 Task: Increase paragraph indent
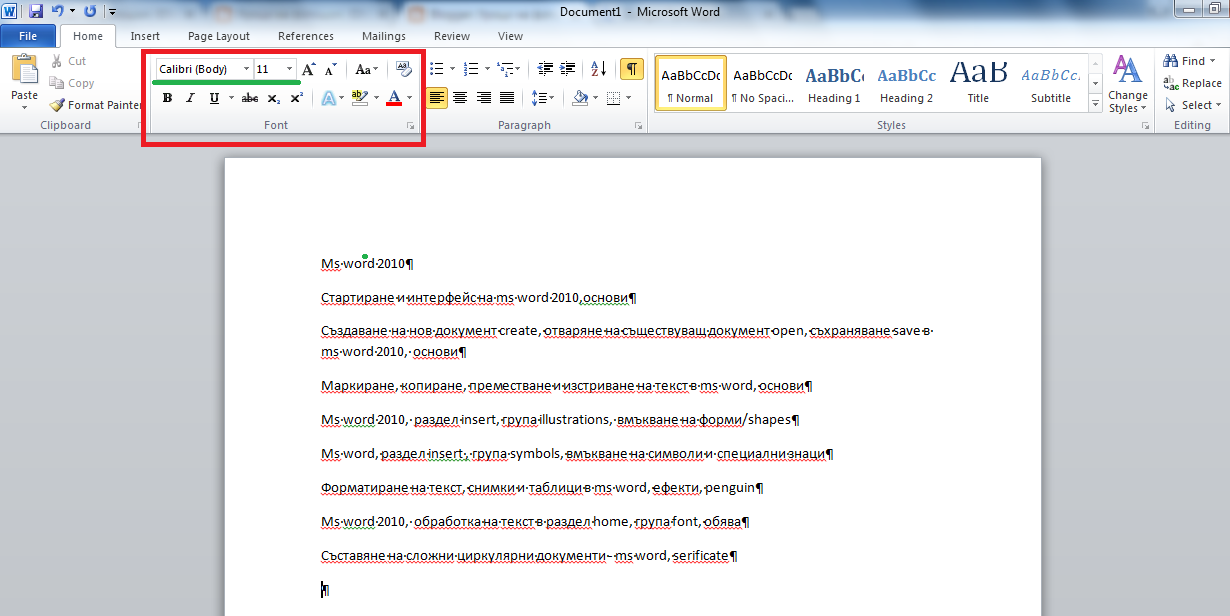point(568,69)
